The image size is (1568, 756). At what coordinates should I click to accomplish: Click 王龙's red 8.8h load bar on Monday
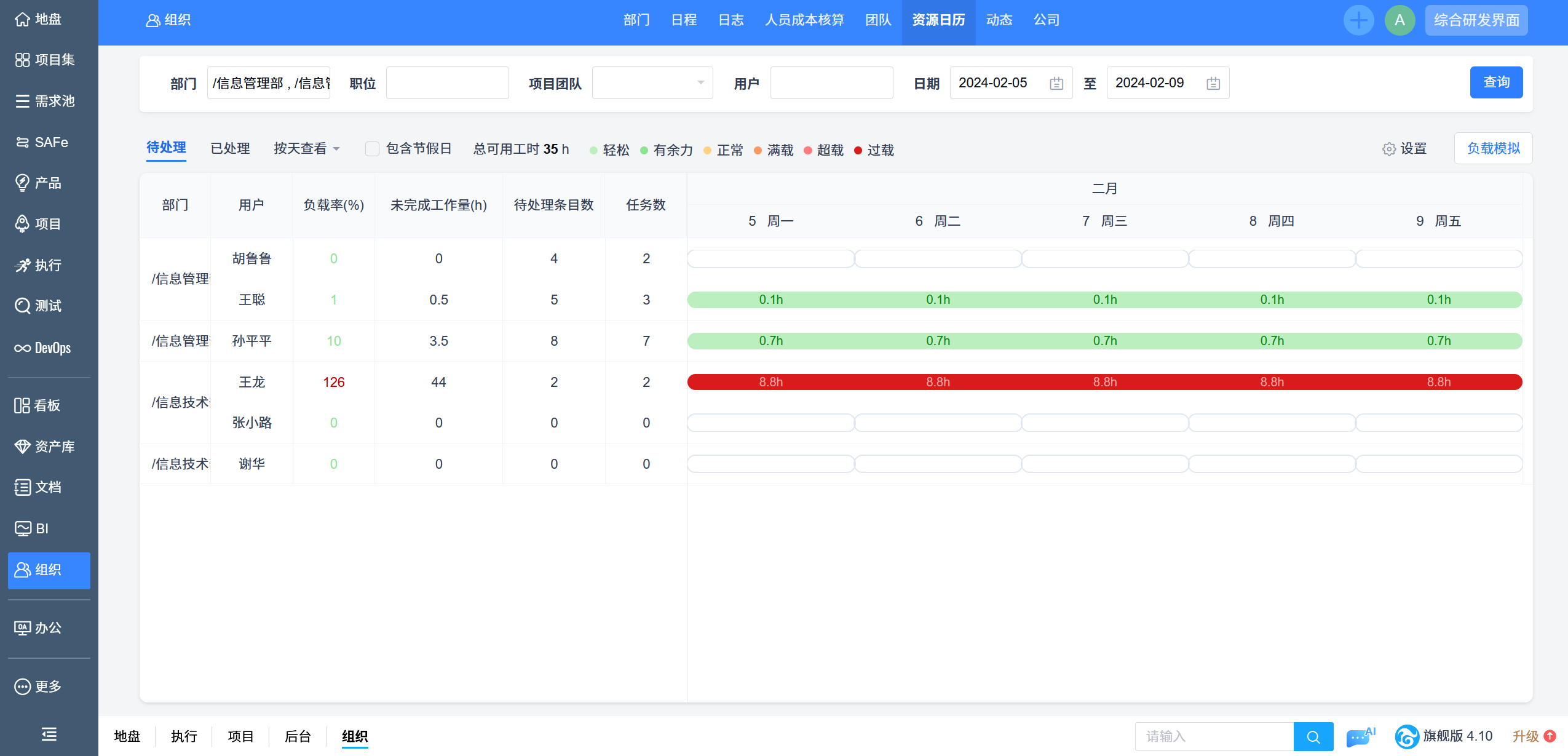point(770,382)
